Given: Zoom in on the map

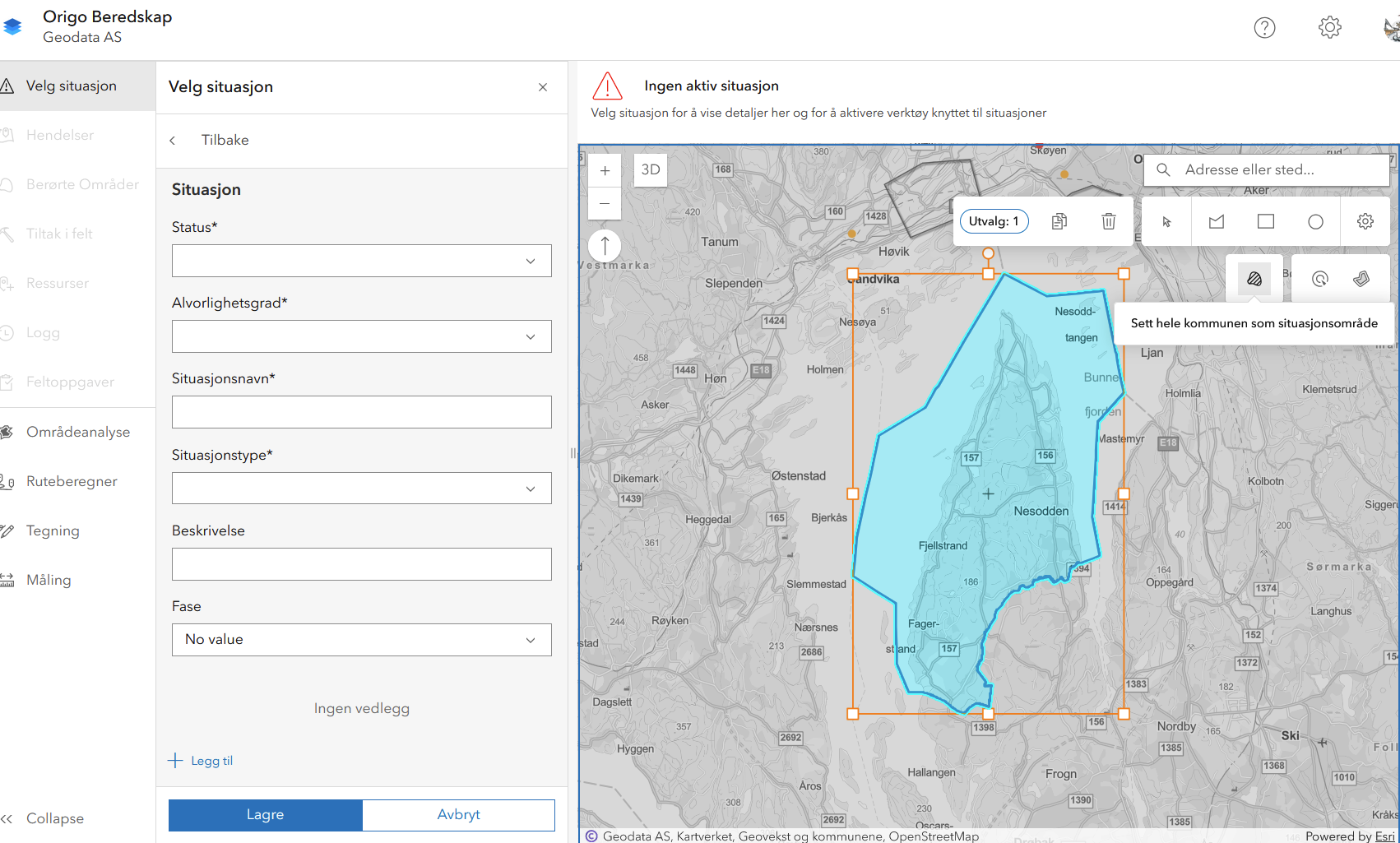Looking at the screenshot, I should (605, 171).
